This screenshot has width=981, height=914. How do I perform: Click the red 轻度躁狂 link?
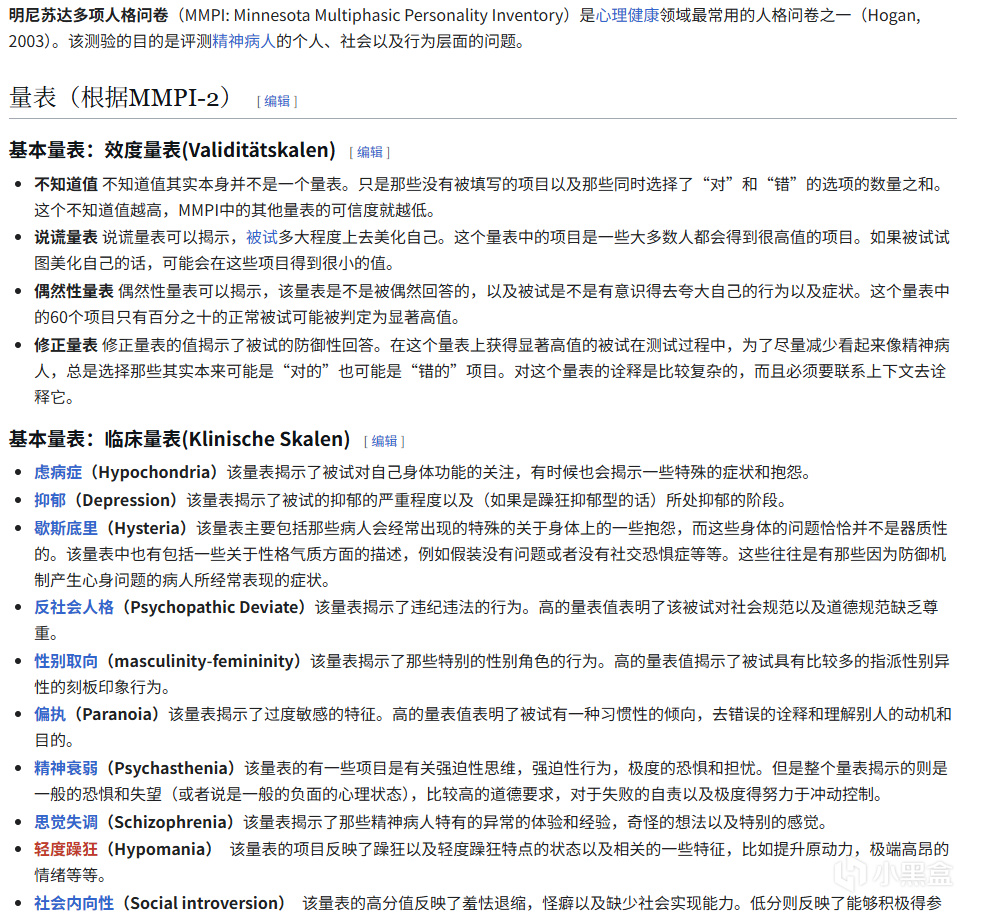pyautogui.click(x=66, y=850)
